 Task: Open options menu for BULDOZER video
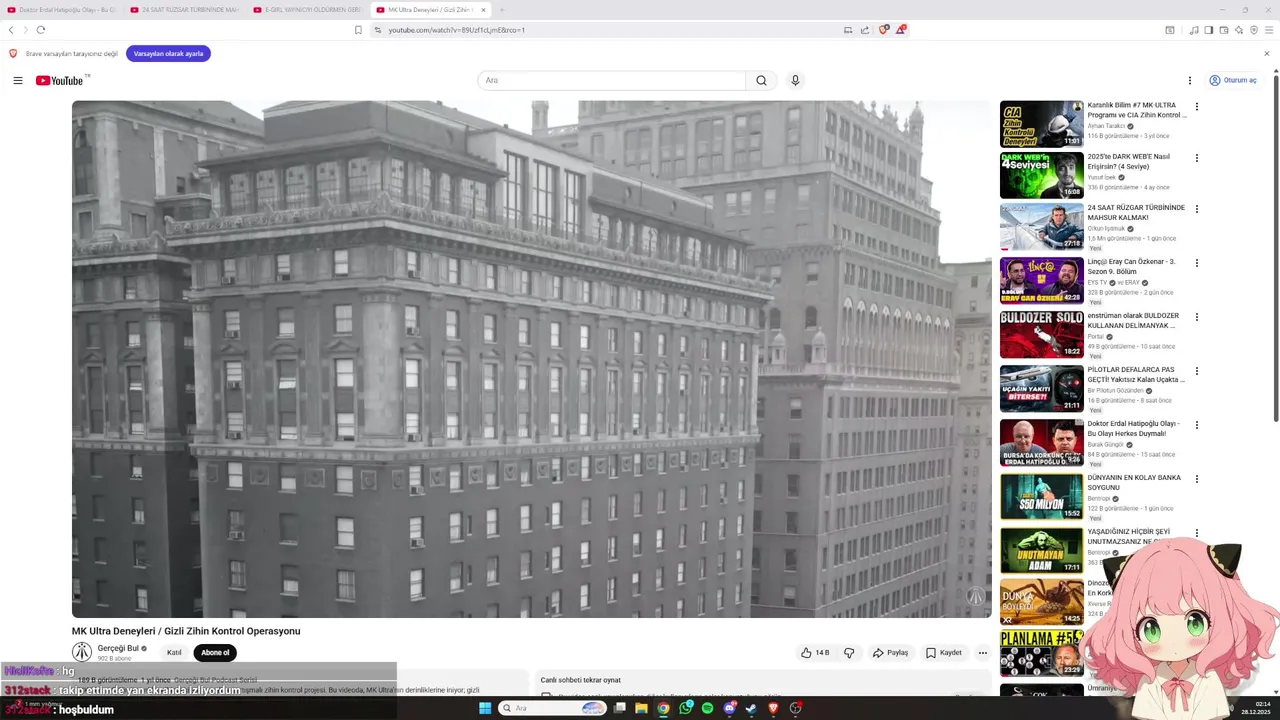(1196, 317)
